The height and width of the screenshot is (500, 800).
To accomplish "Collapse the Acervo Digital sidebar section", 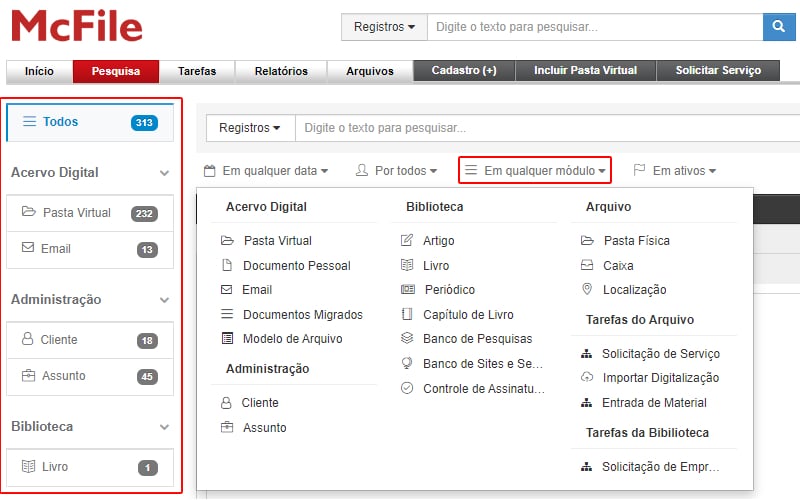I will tap(165, 173).
